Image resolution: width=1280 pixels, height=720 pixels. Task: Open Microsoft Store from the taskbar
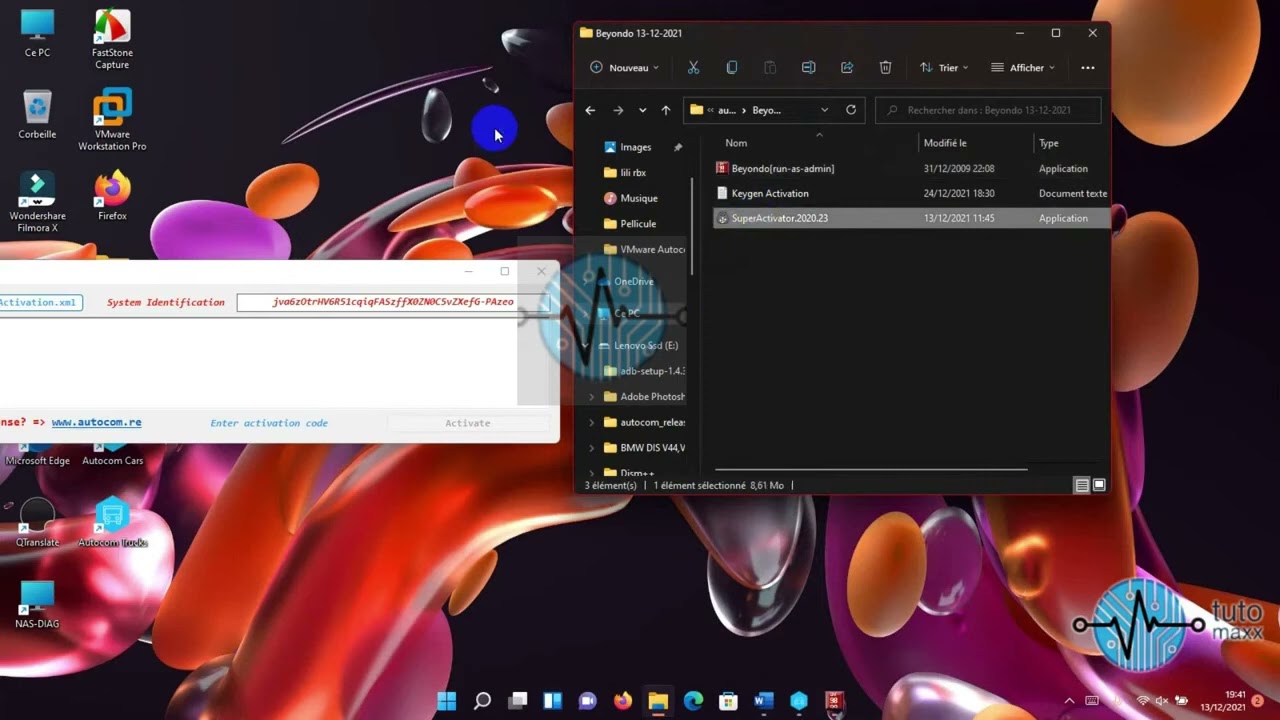point(728,701)
